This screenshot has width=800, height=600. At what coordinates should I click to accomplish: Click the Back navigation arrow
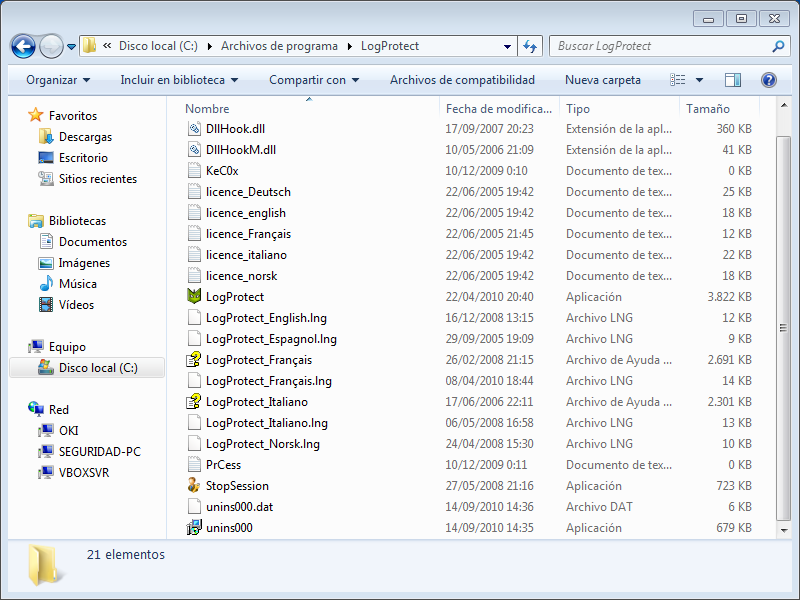(23, 46)
